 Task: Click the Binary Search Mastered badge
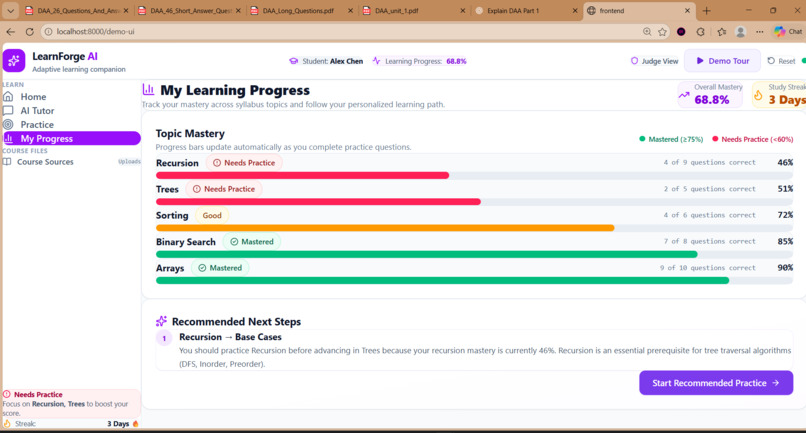[252, 242]
